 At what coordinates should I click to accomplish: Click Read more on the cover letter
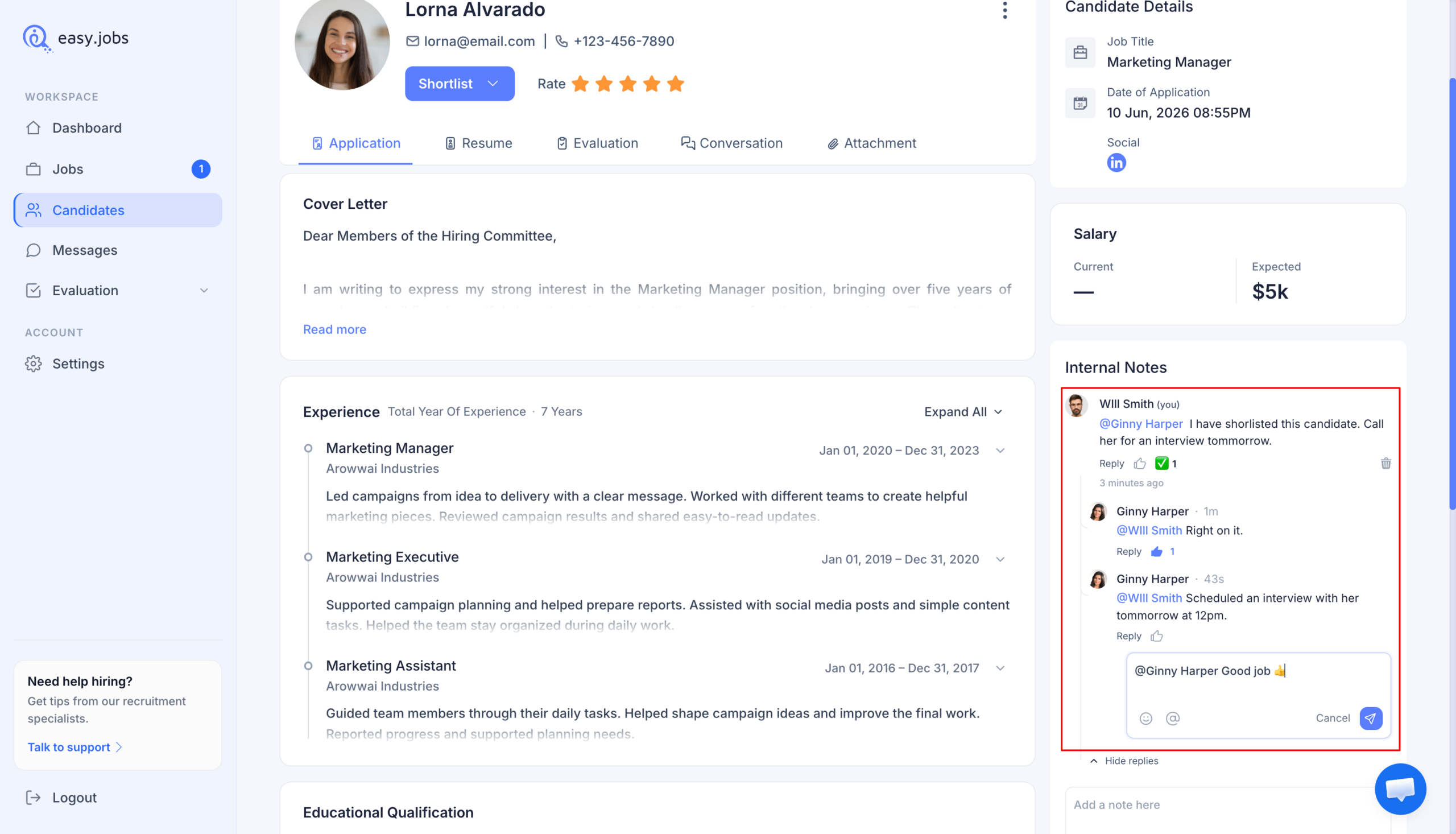pos(334,329)
